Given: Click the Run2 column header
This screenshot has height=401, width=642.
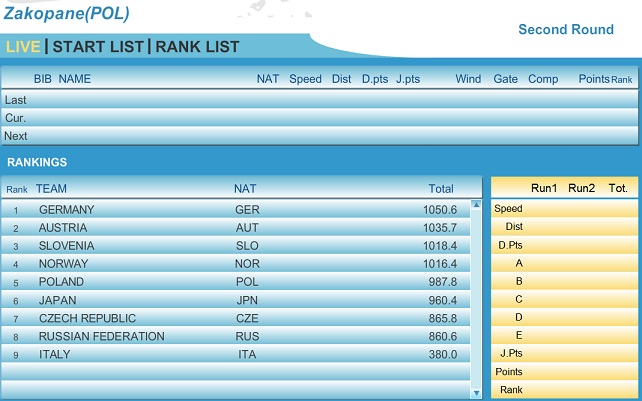Looking at the screenshot, I should coord(581,188).
